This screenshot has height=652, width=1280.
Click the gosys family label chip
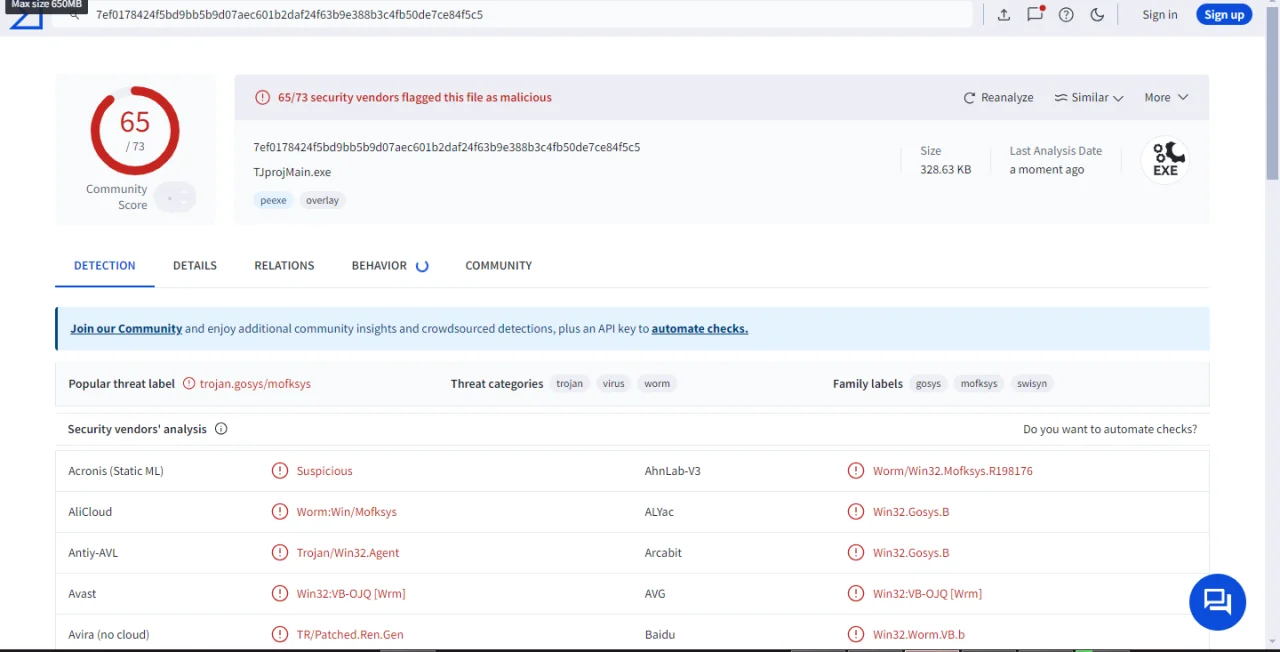coord(928,384)
